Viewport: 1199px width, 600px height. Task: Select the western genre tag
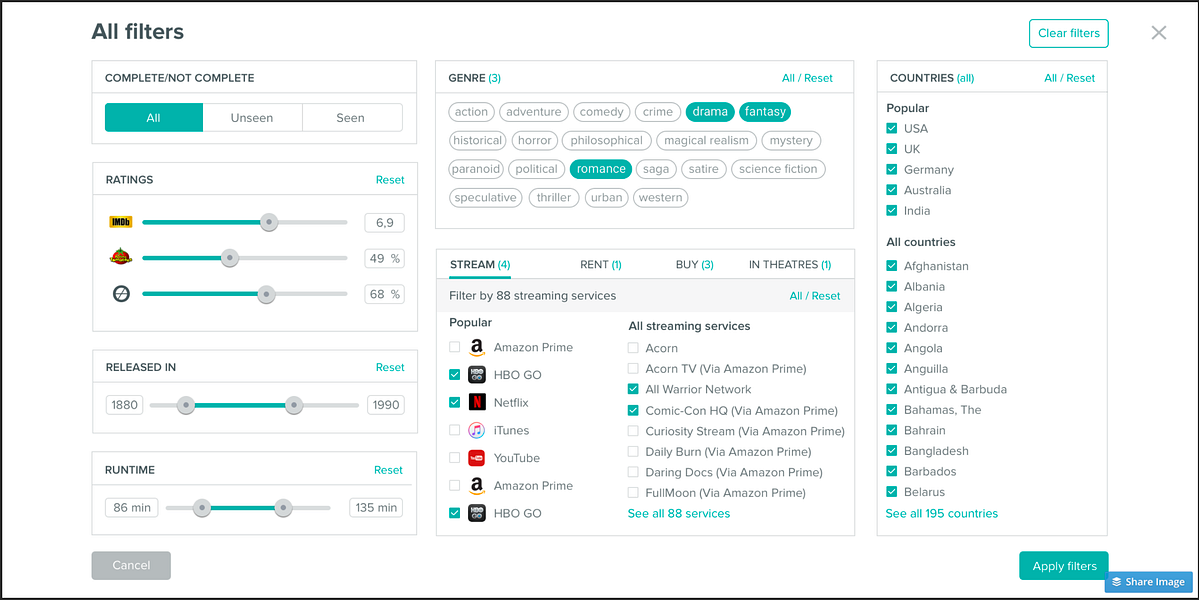tap(661, 197)
